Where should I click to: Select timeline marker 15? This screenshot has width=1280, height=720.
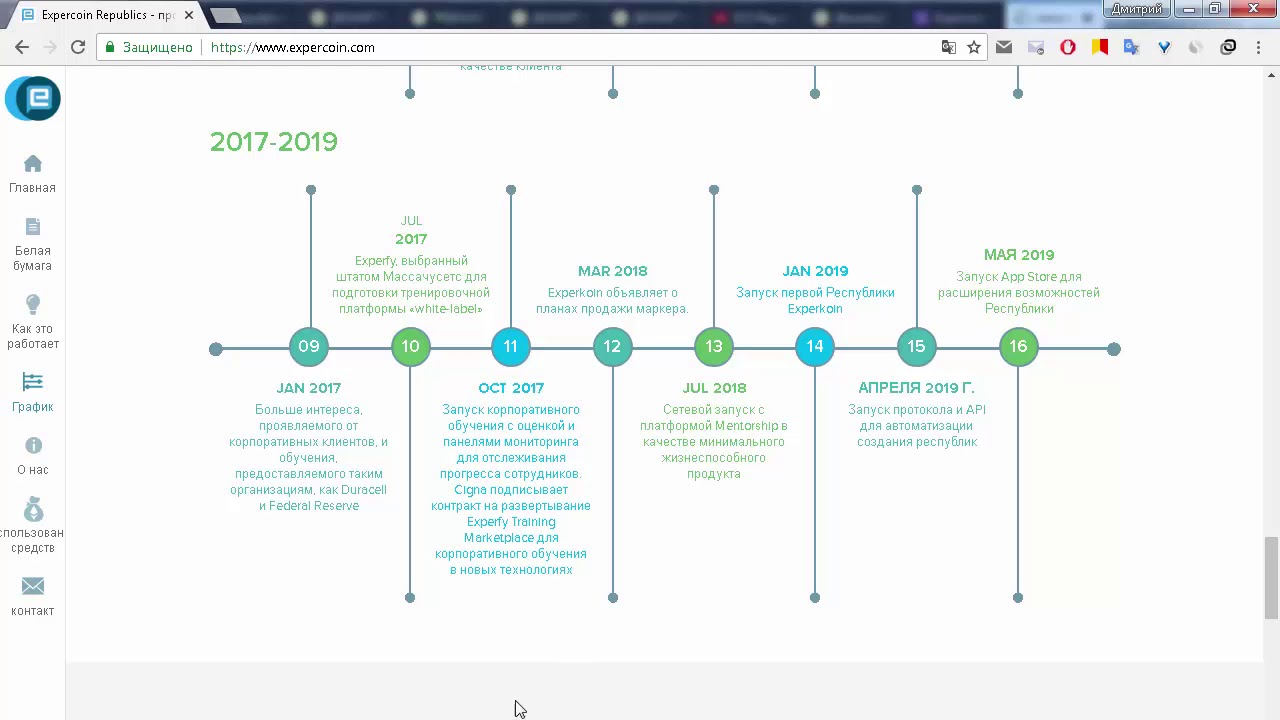[x=917, y=347]
